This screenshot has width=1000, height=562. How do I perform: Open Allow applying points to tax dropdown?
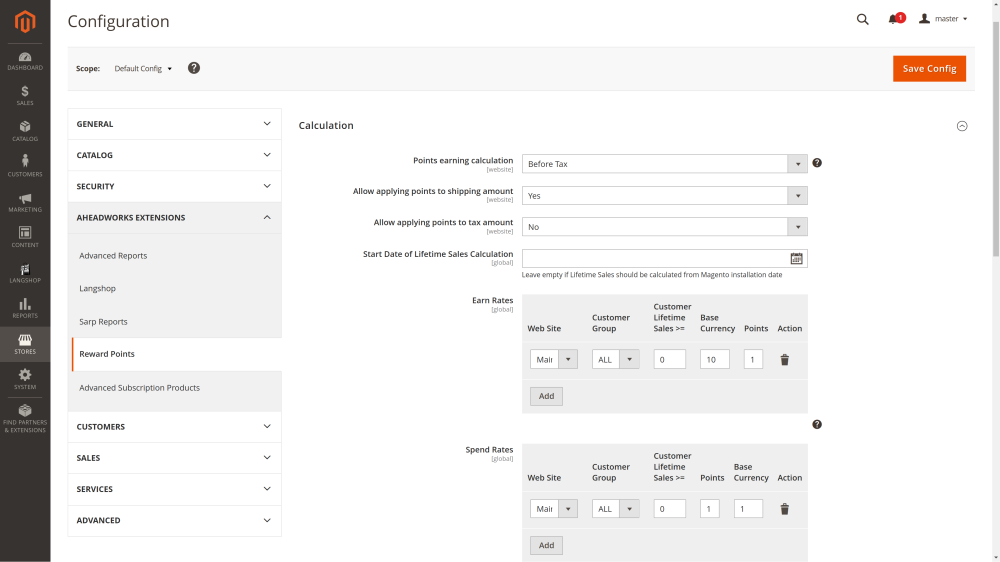(665, 227)
